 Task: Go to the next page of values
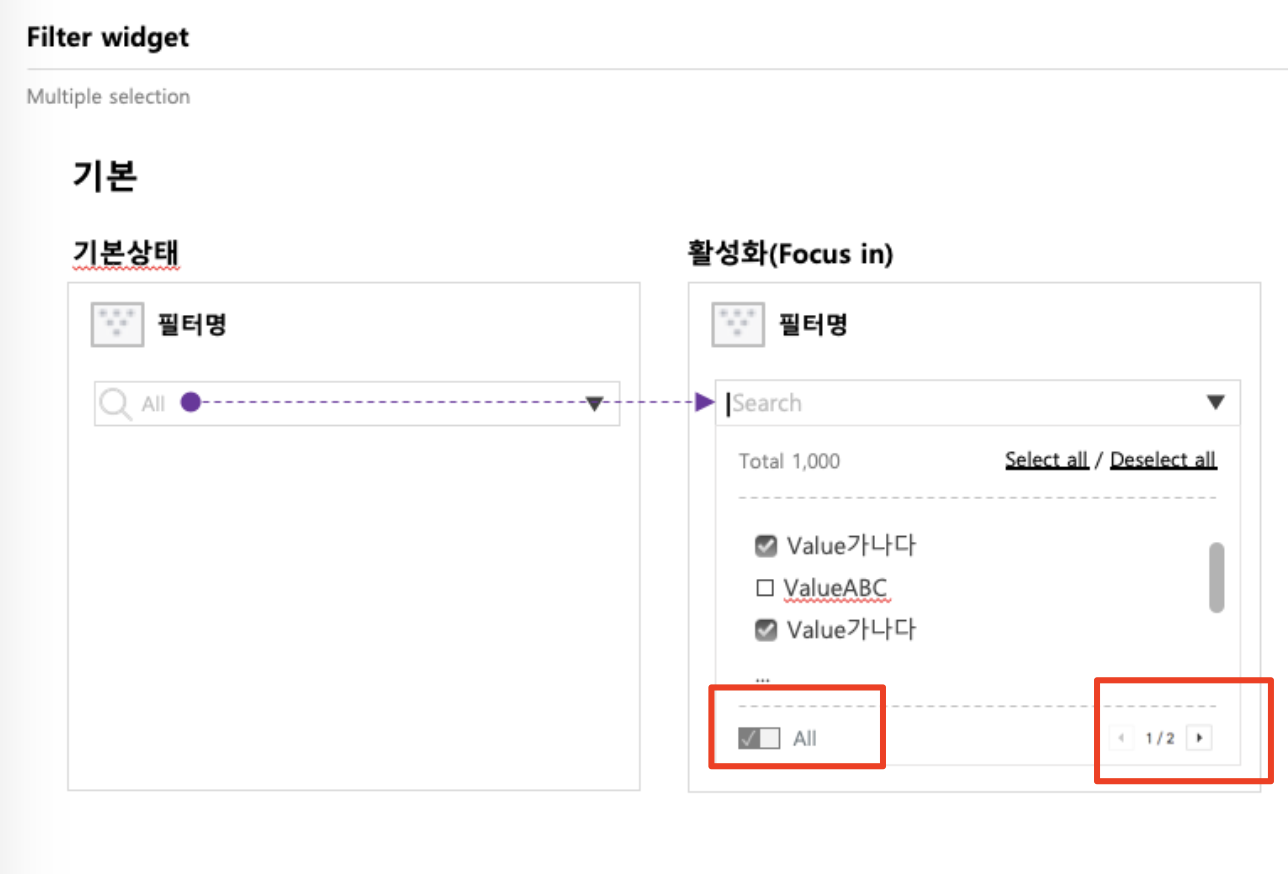click(1199, 738)
